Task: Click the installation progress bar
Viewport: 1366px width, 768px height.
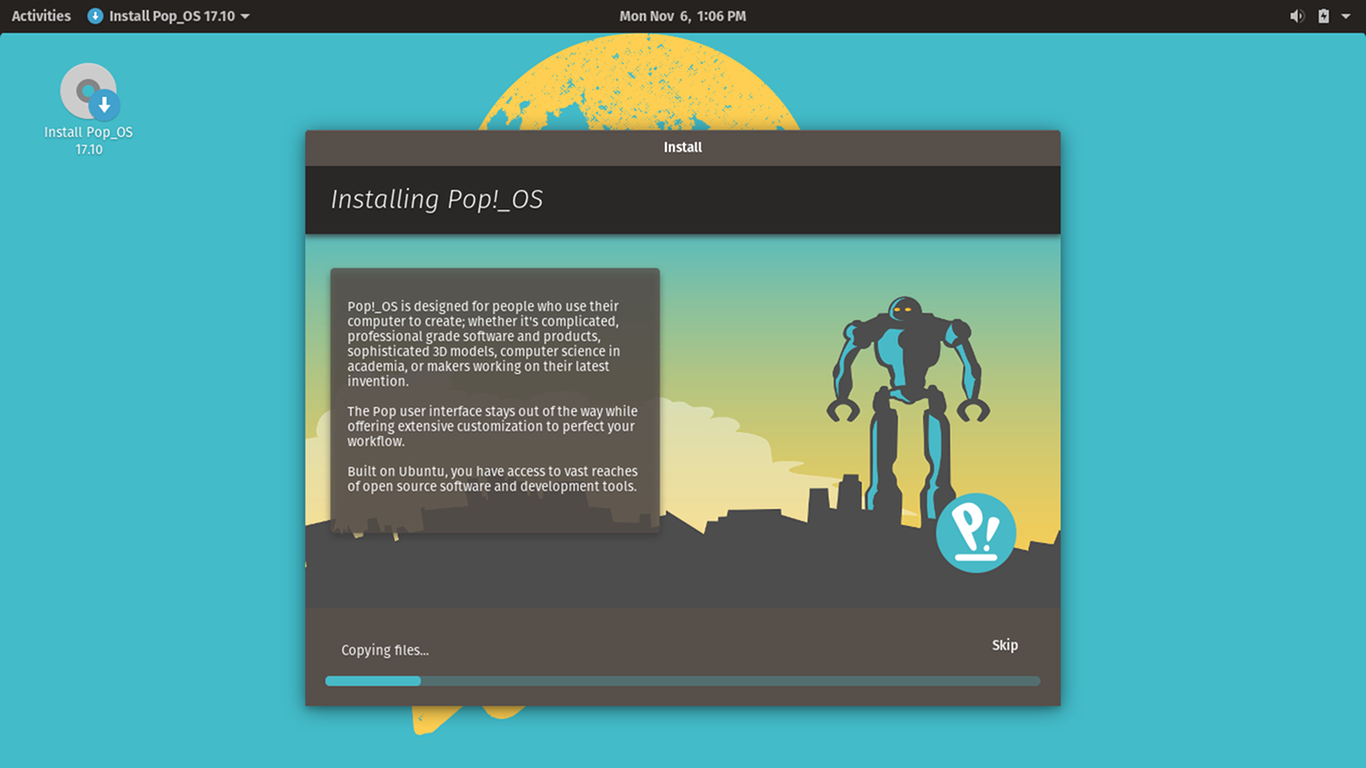Action: pos(683,681)
